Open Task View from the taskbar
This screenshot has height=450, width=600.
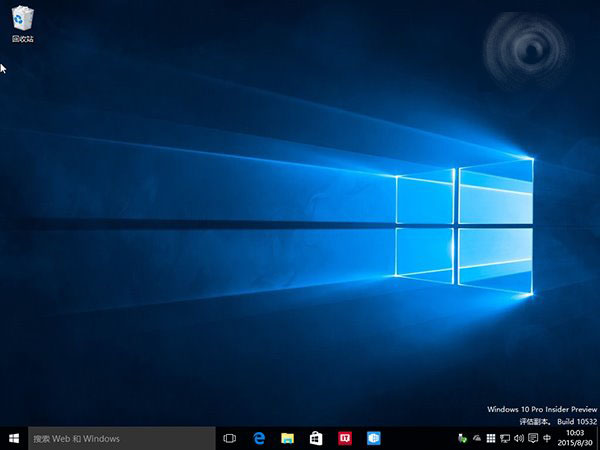pyautogui.click(x=229, y=438)
